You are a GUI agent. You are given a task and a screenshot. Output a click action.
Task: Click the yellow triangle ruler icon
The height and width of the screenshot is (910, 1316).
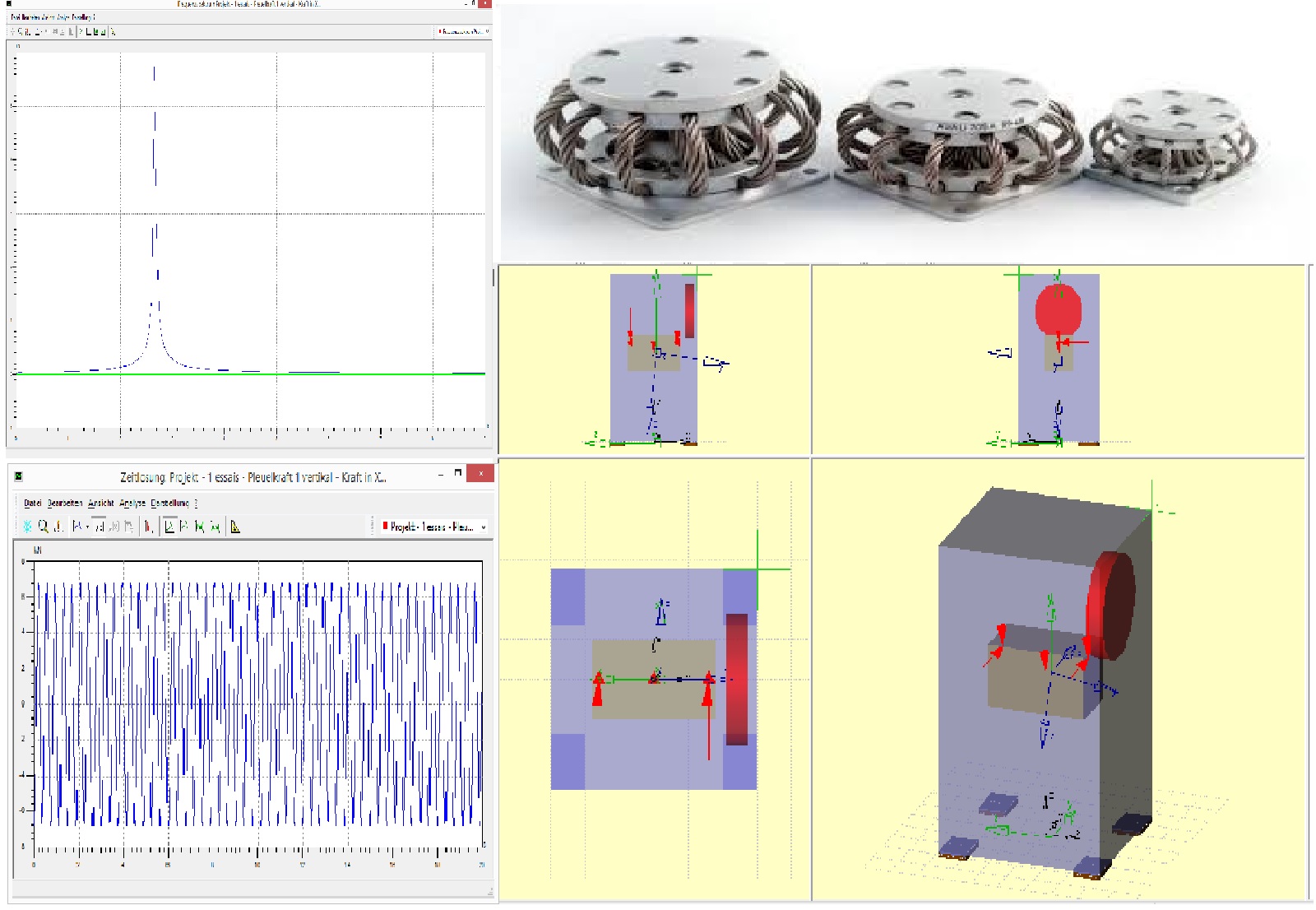pyautogui.click(x=235, y=527)
